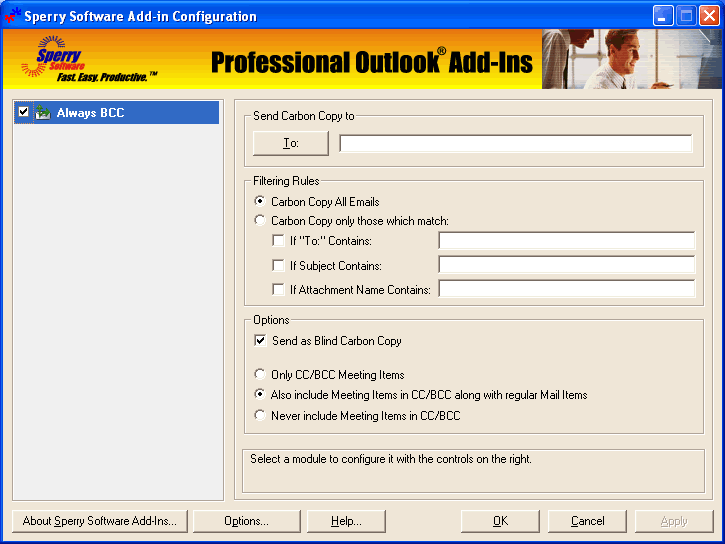This screenshot has height=544, width=725.
Task: Enable the If "To:" Contains checkbox
Action: (278, 240)
